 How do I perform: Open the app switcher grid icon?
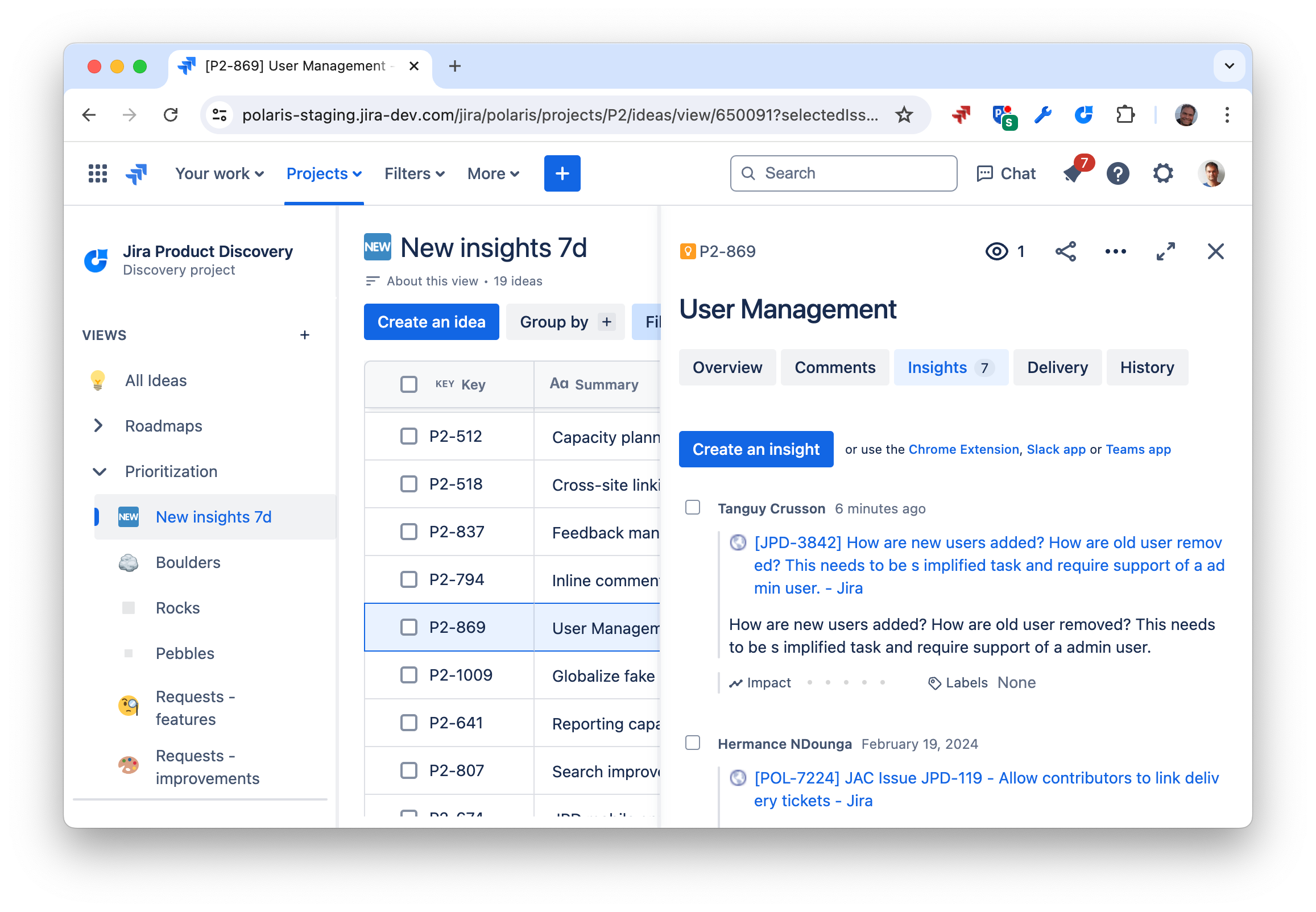[98, 173]
